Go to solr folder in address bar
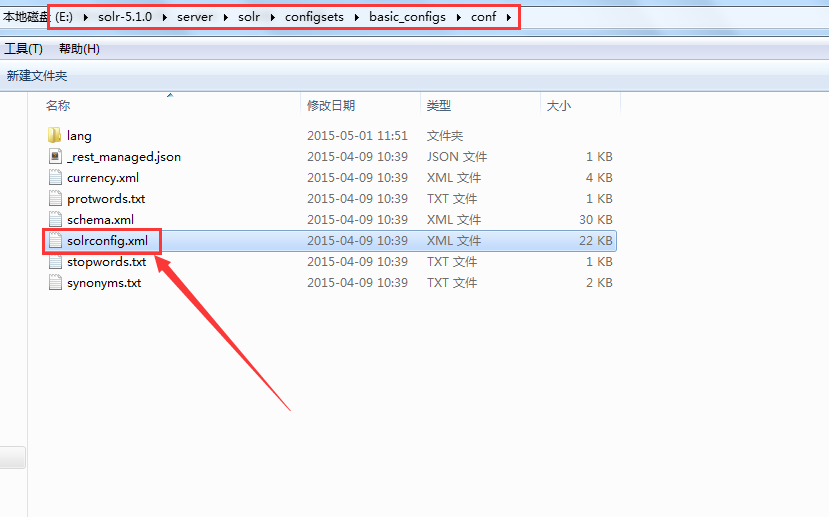Image resolution: width=829 pixels, height=517 pixels. point(249,17)
